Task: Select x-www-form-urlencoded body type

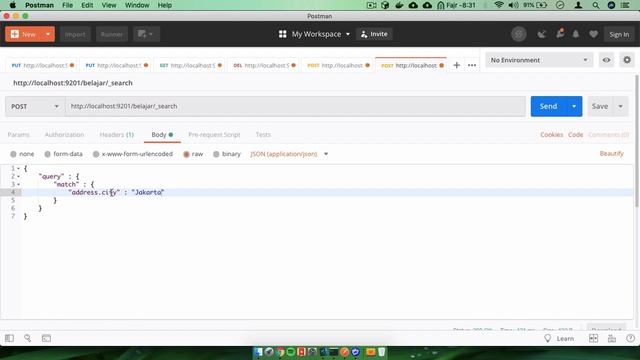Action: pyautogui.click(x=96, y=154)
